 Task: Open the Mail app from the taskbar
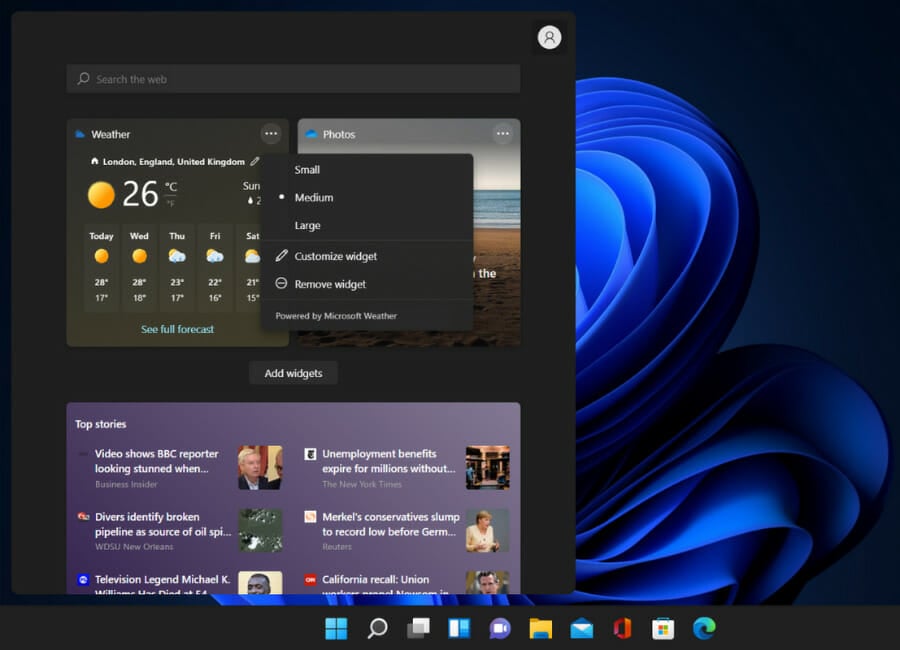point(580,628)
